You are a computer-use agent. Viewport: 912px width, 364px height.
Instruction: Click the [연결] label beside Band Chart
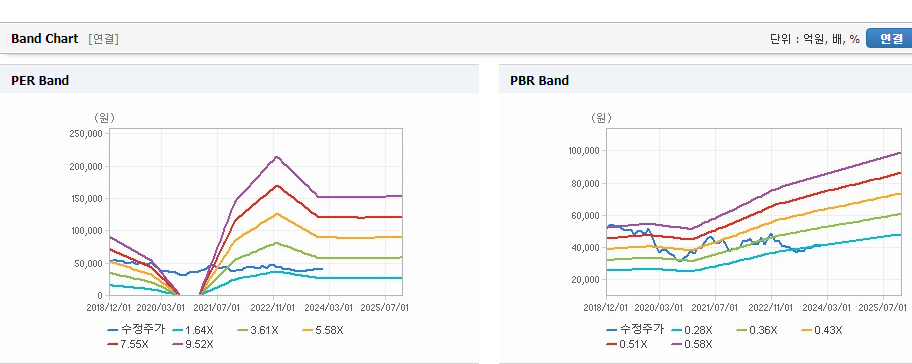click(104, 39)
